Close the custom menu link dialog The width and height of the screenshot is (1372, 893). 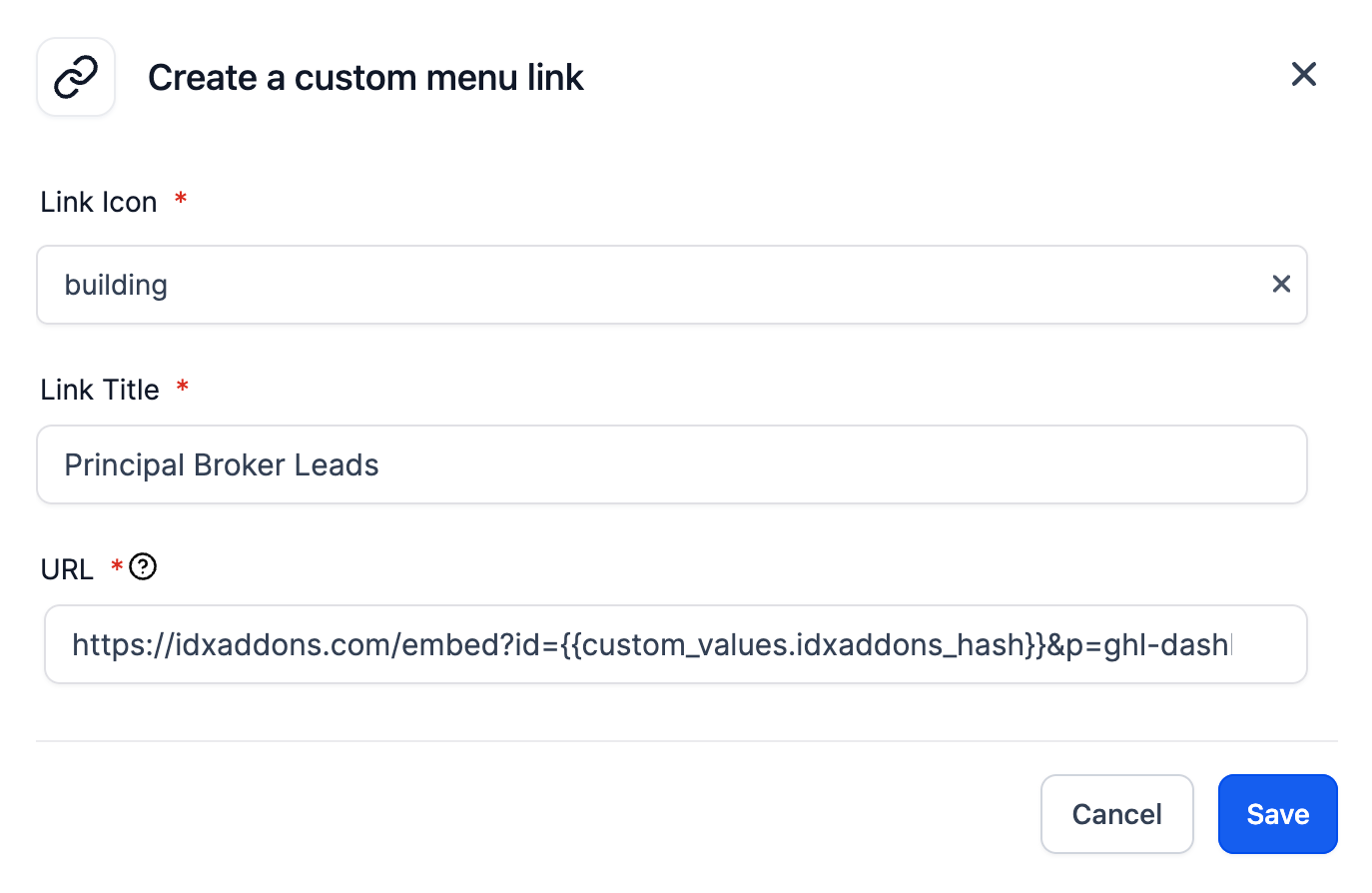coord(1303,74)
